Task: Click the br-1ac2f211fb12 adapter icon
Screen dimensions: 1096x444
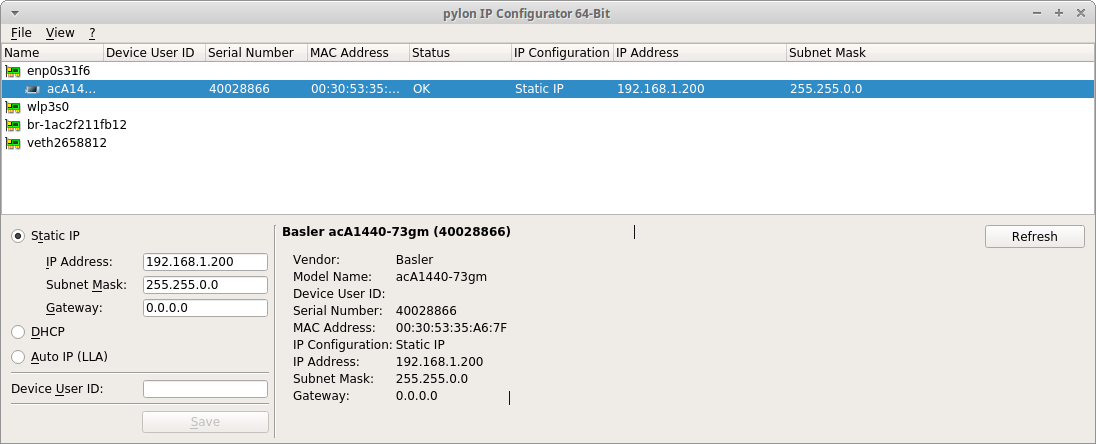Action: pyautogui.click(x=13, y=125)
